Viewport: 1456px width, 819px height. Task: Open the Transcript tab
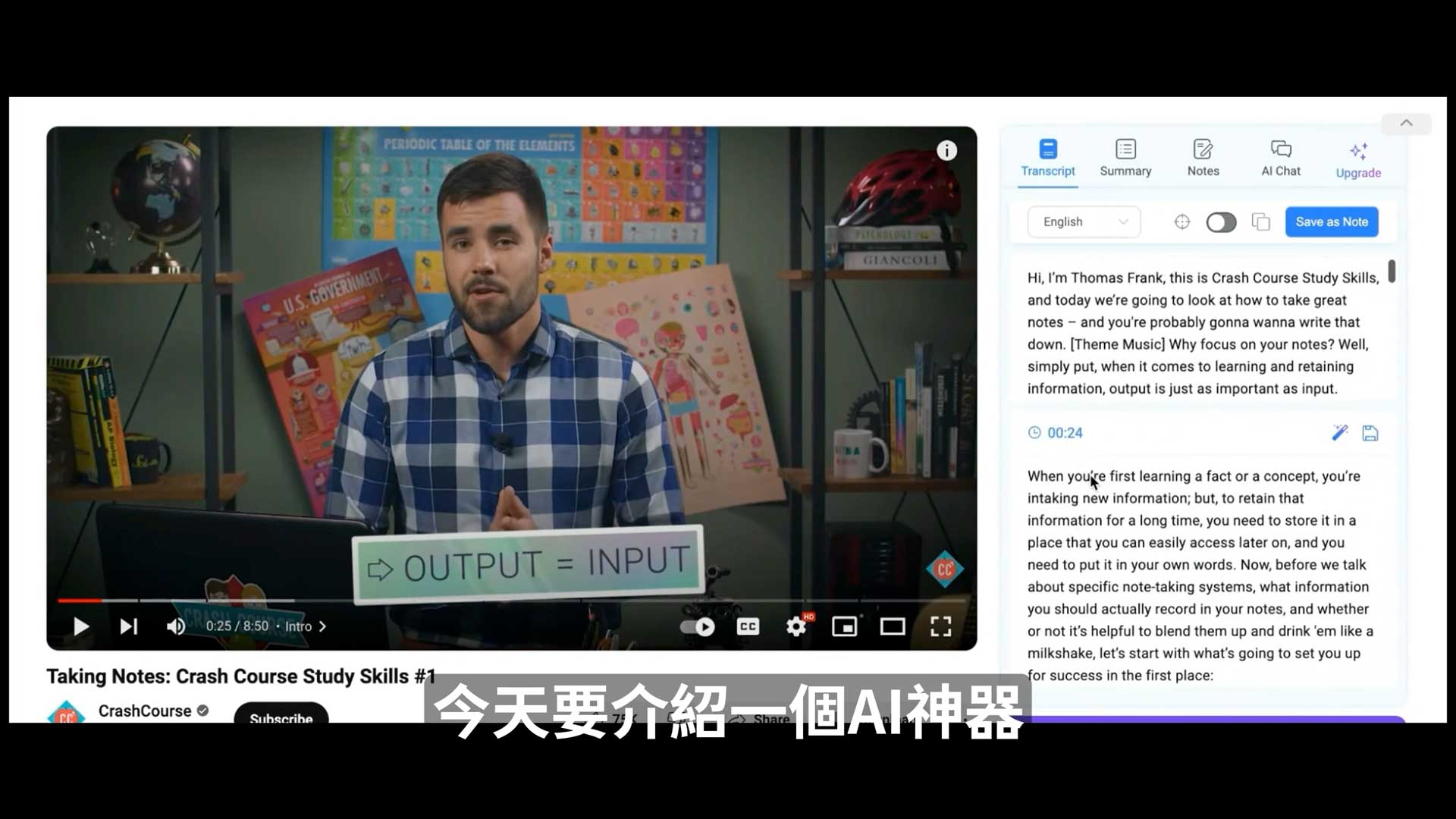[1048, 158]
